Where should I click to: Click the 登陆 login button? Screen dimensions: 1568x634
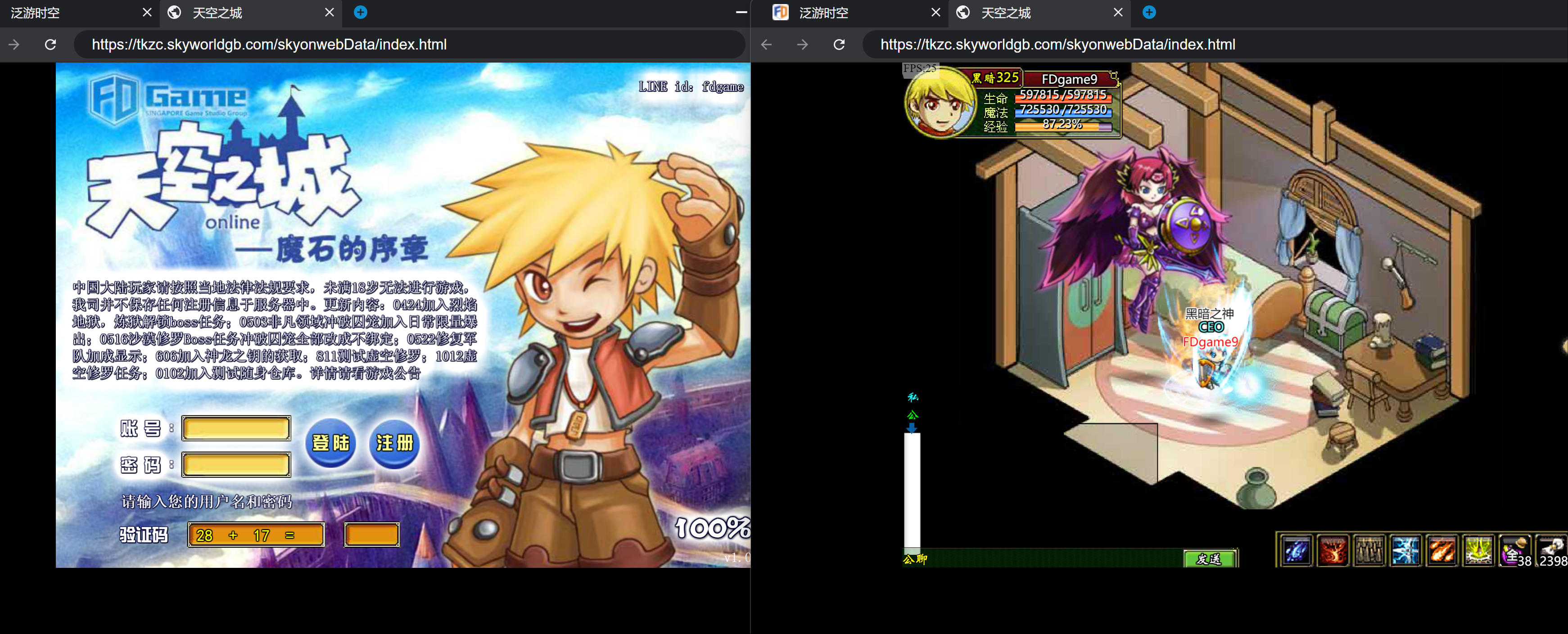pos(330,443)
